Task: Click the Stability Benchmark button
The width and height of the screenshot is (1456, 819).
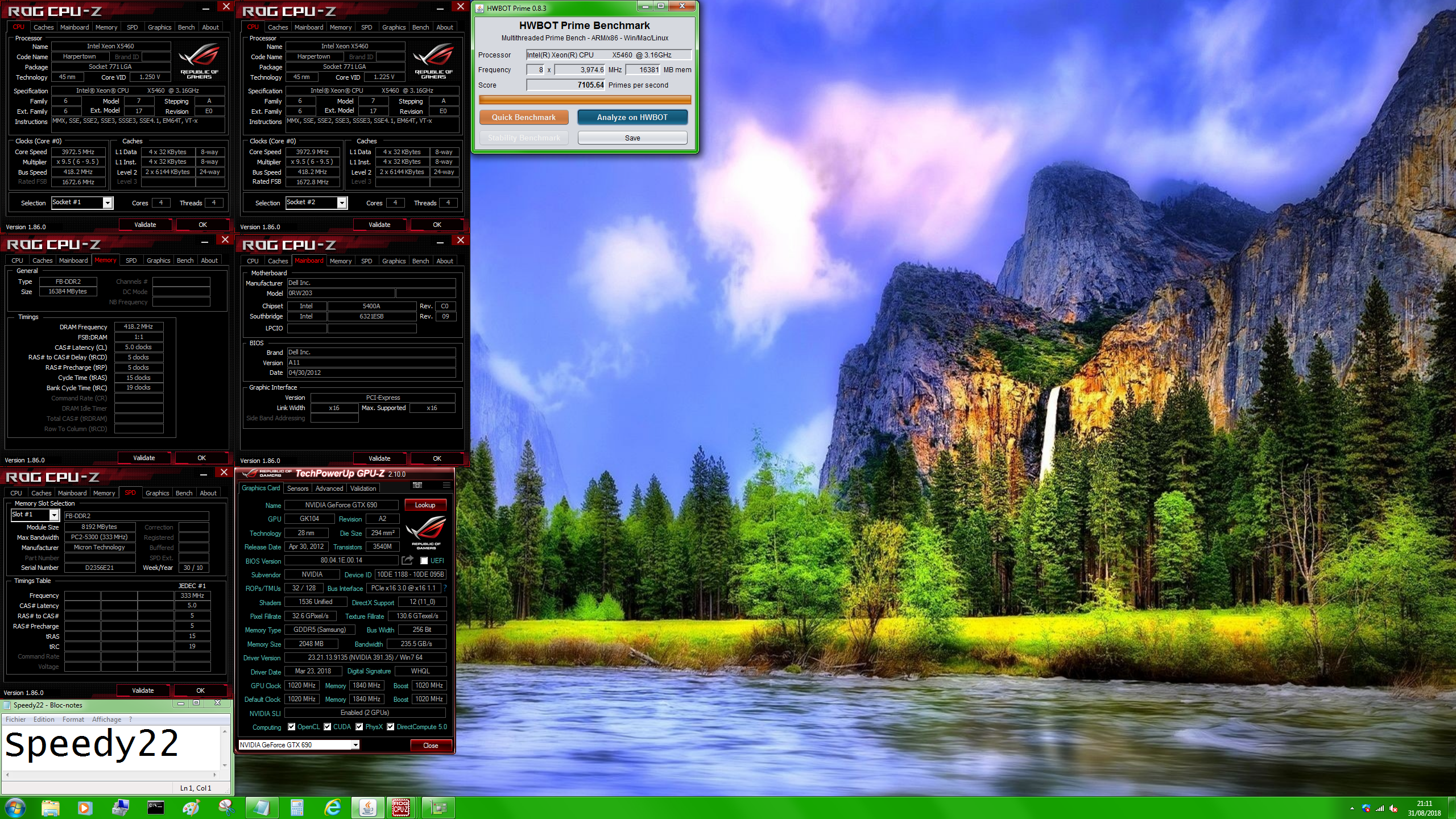Action: pyautogui.click(x=523, y=138)
